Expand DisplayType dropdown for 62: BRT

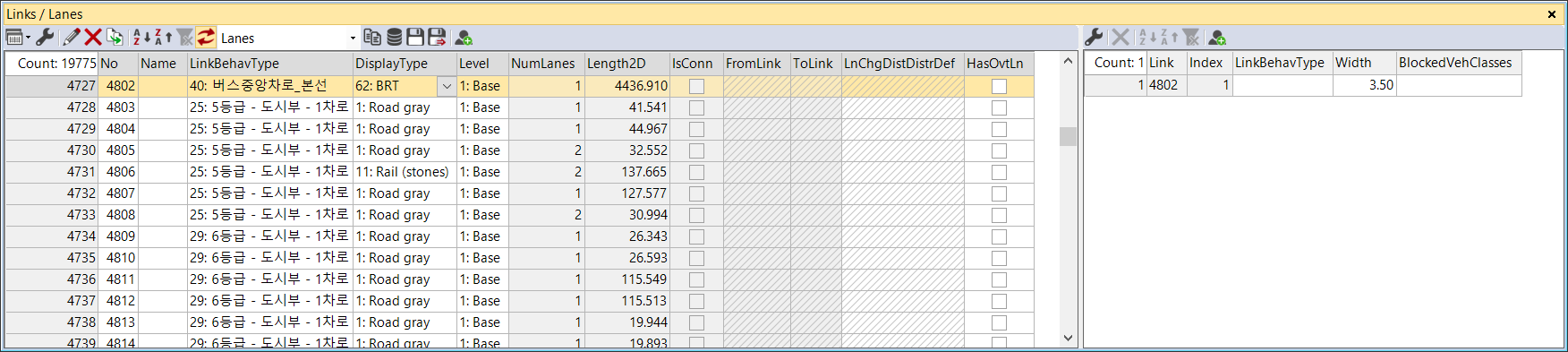click(446, 86)
